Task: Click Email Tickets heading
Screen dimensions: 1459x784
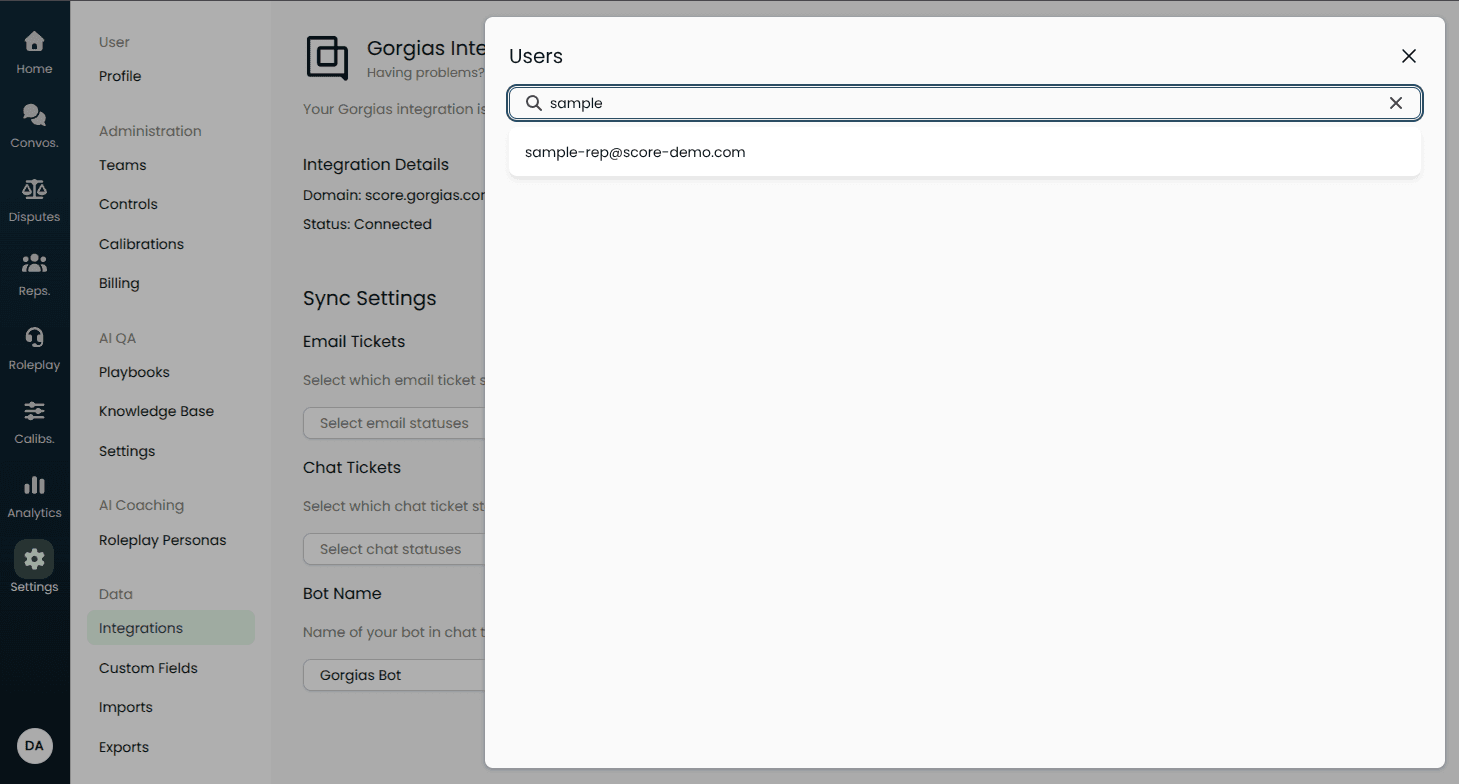Action: click(x=354, y=341)
